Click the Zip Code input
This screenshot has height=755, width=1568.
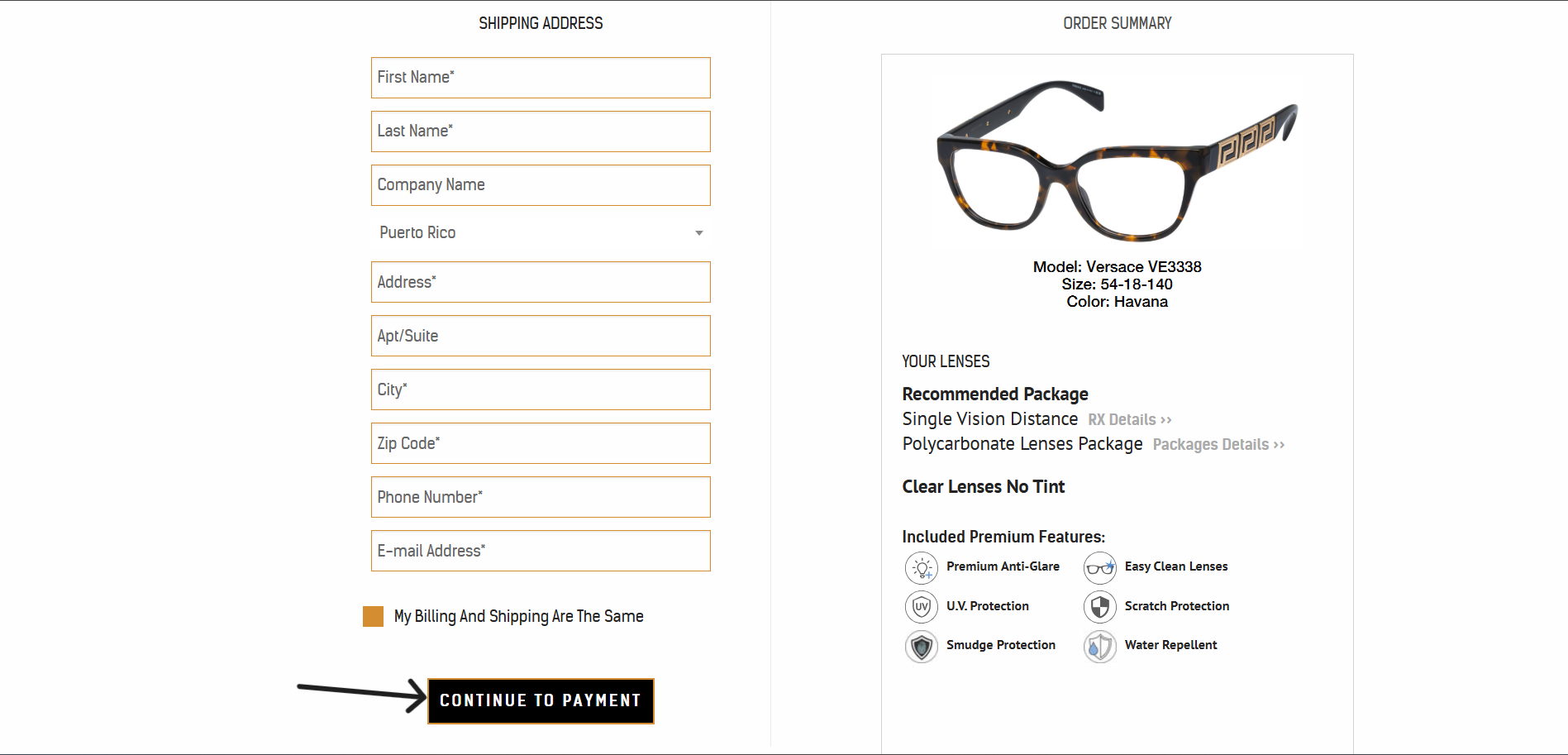[541, 443]
